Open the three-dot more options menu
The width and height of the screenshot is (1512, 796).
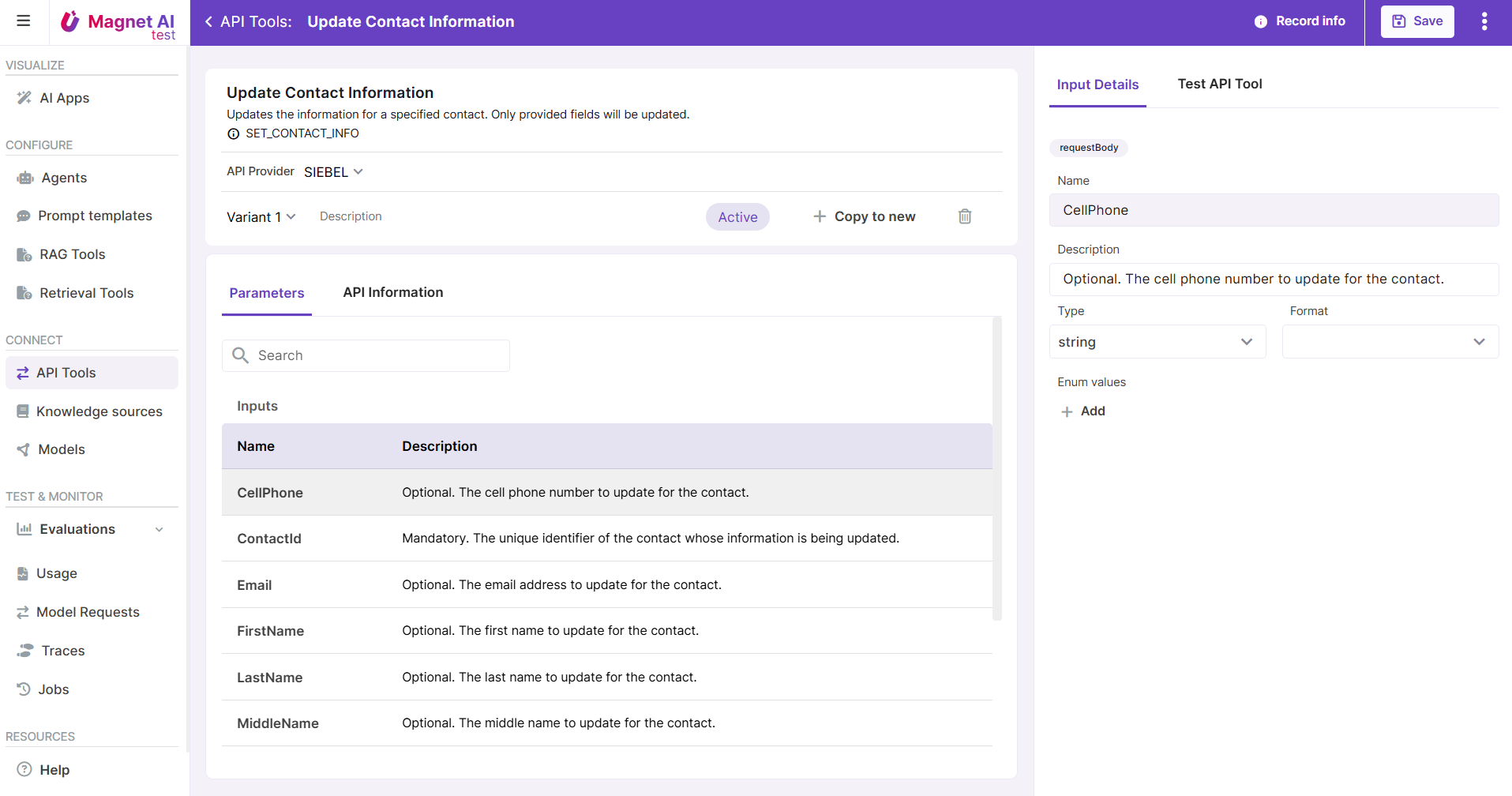coord(1484,21)
